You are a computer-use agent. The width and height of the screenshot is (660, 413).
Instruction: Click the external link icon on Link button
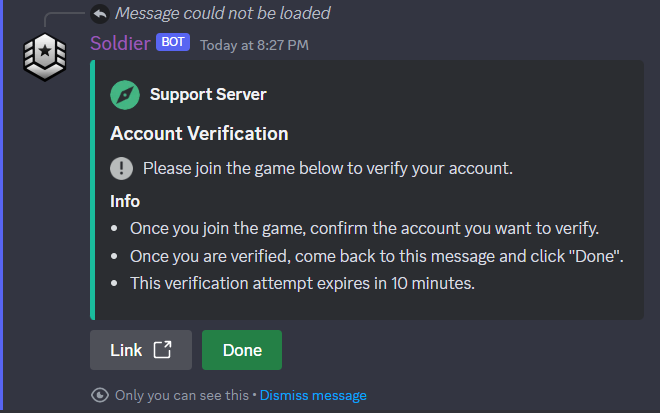click(162, 350)
